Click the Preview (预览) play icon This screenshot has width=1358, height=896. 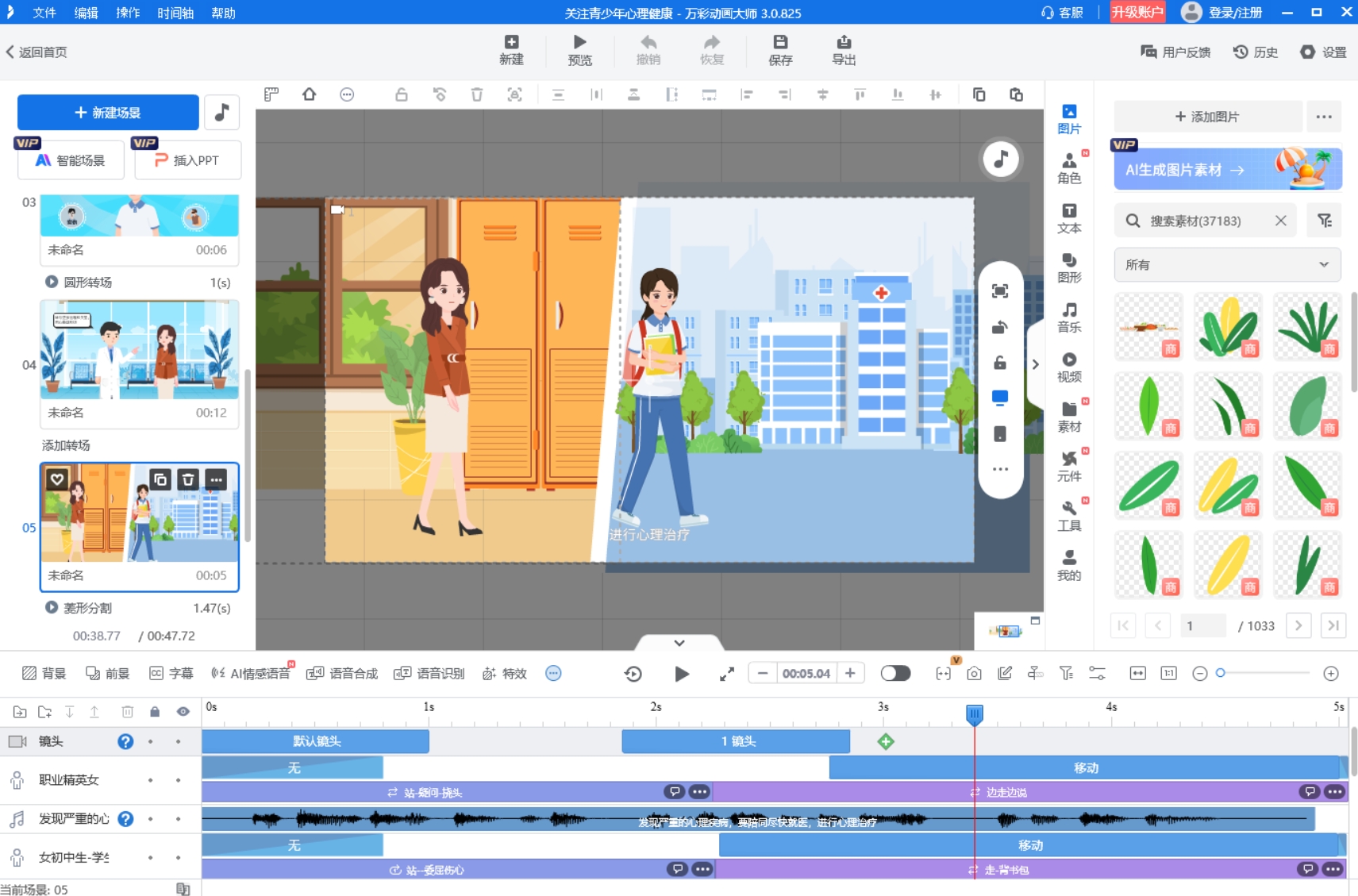(x=579, y=43)
